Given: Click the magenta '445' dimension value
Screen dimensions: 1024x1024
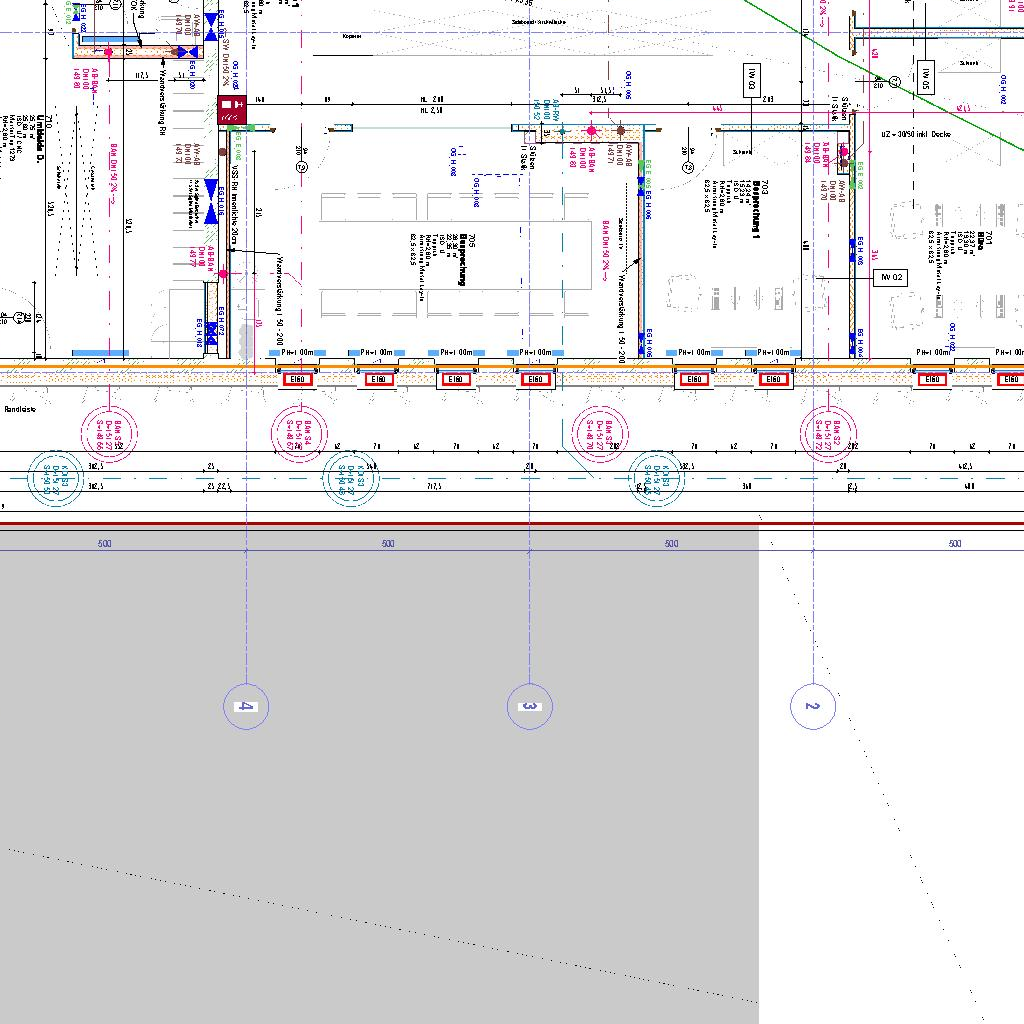Looking at the screenshot, I should point(717,109).
